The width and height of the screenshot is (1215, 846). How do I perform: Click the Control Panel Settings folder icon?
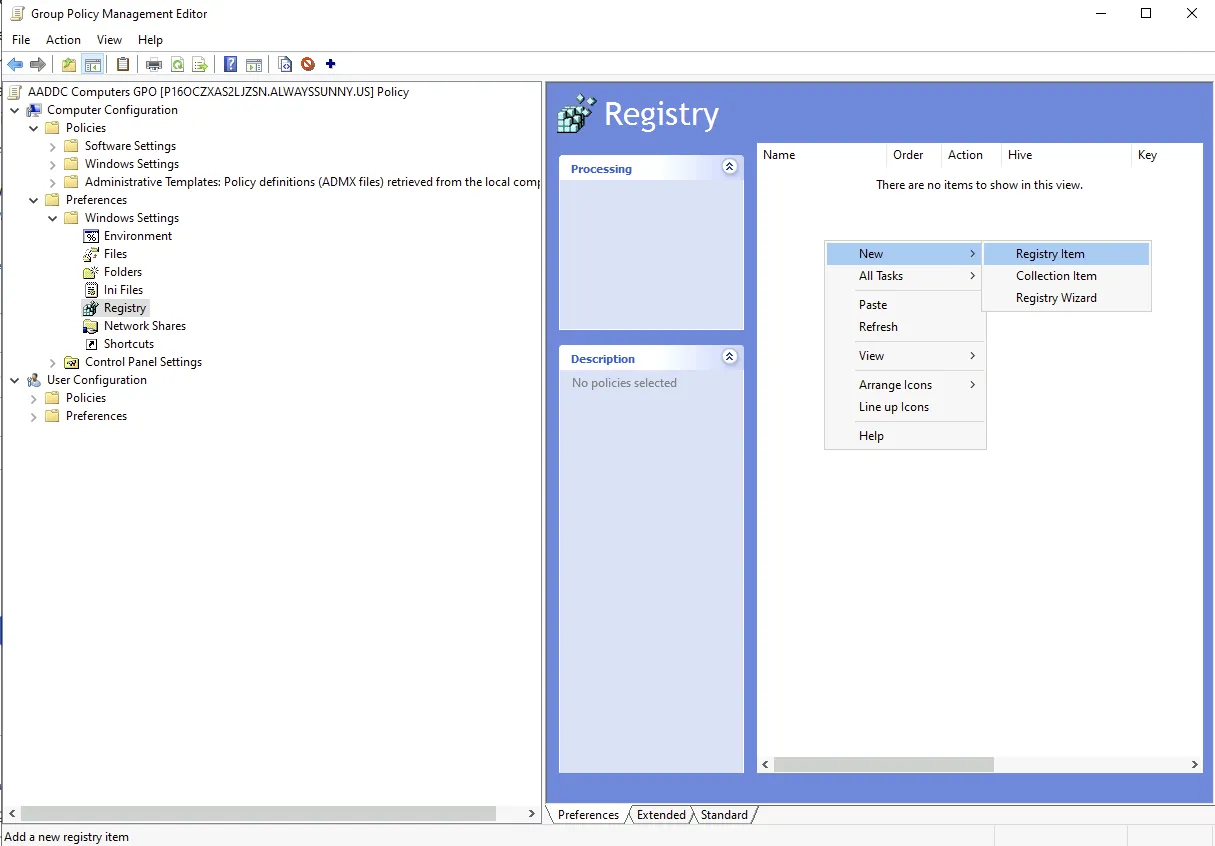point(72,362)
